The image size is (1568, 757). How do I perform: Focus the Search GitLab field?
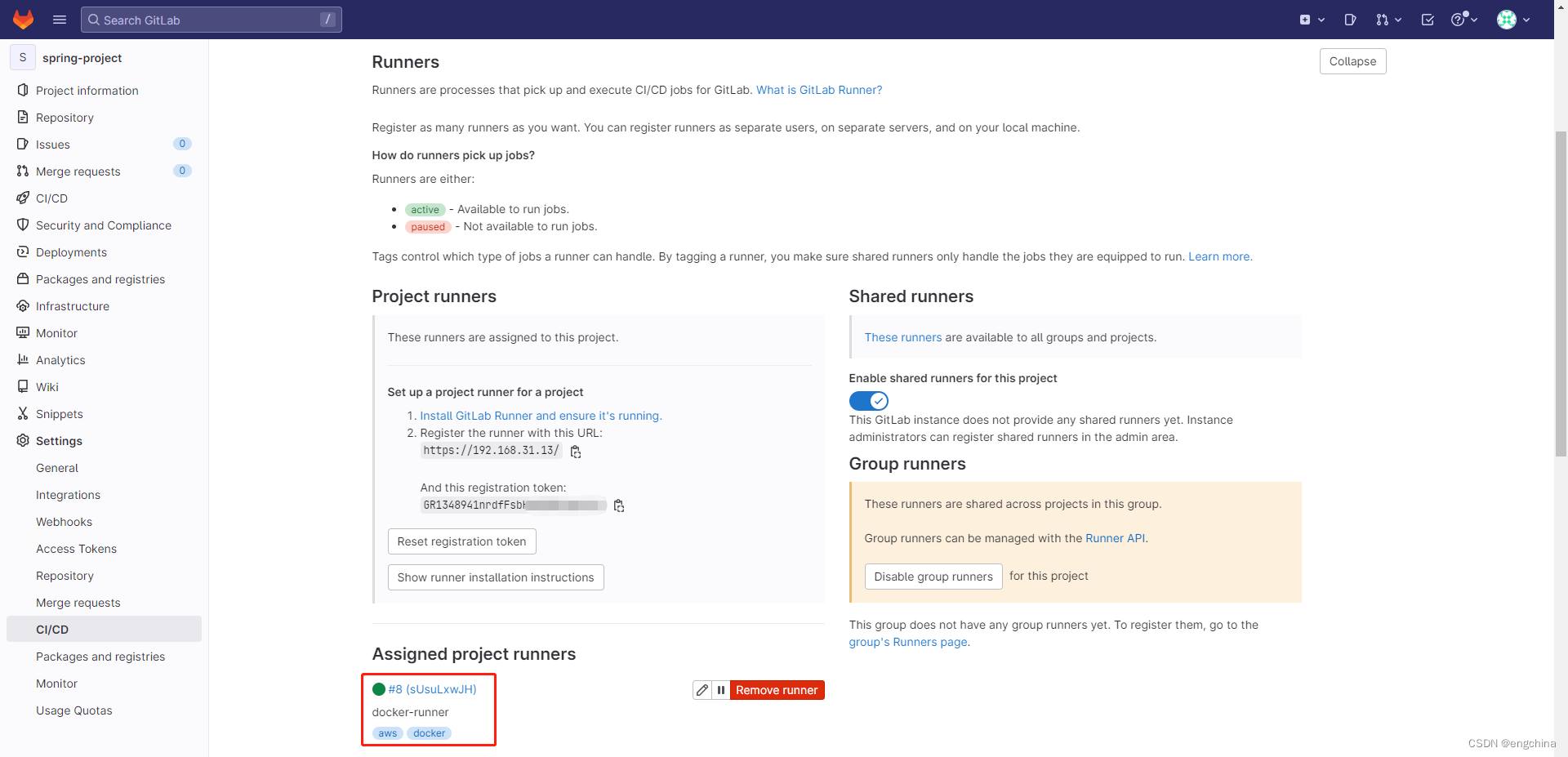212,20
